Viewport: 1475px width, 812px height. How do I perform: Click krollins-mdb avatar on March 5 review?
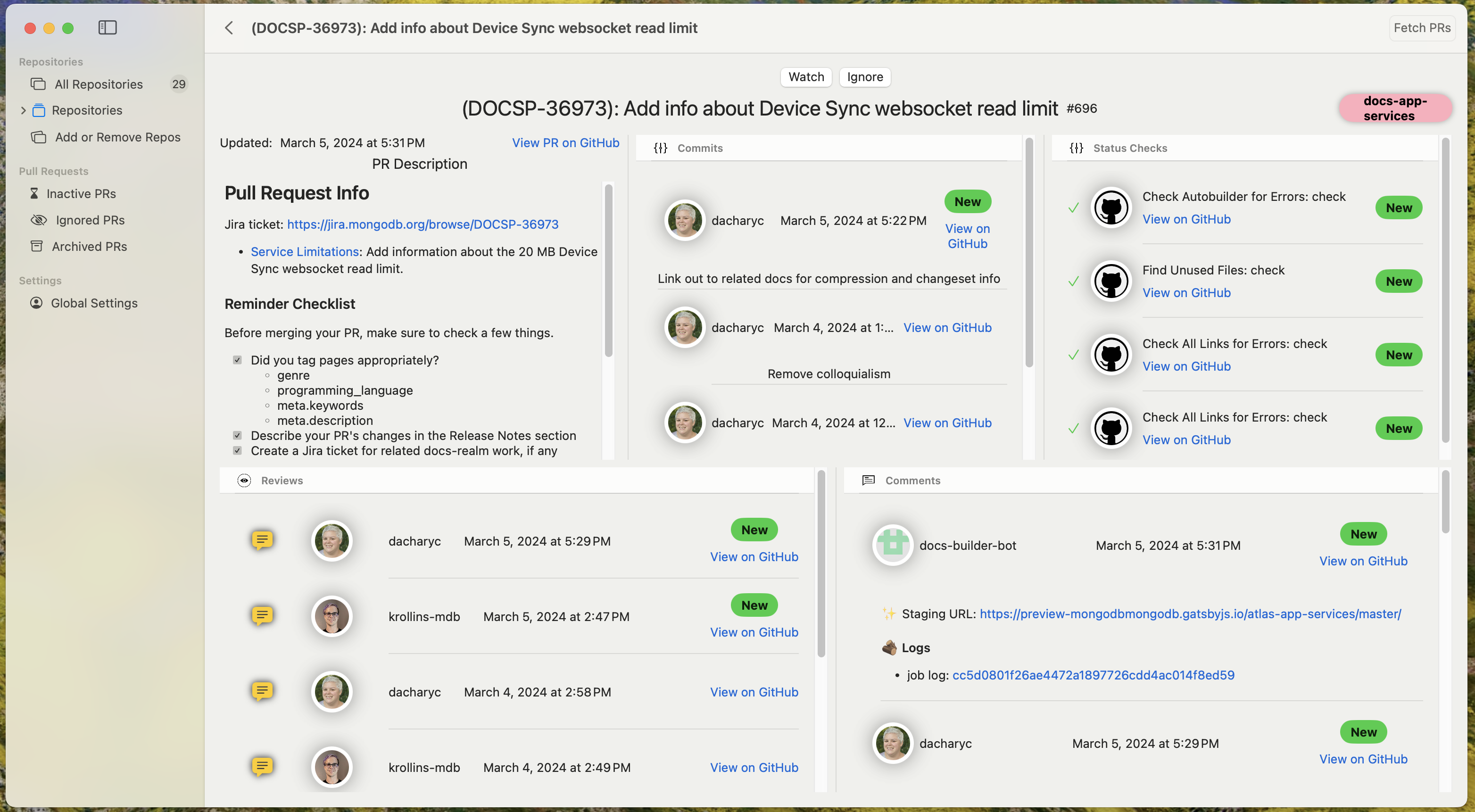[x=331, y=617]
